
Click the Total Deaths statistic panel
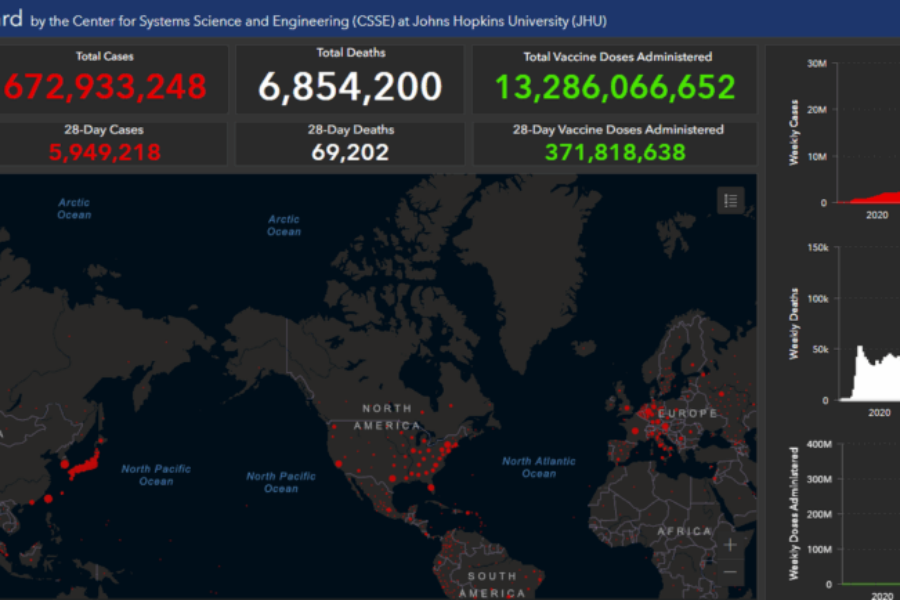coord(350,79)
